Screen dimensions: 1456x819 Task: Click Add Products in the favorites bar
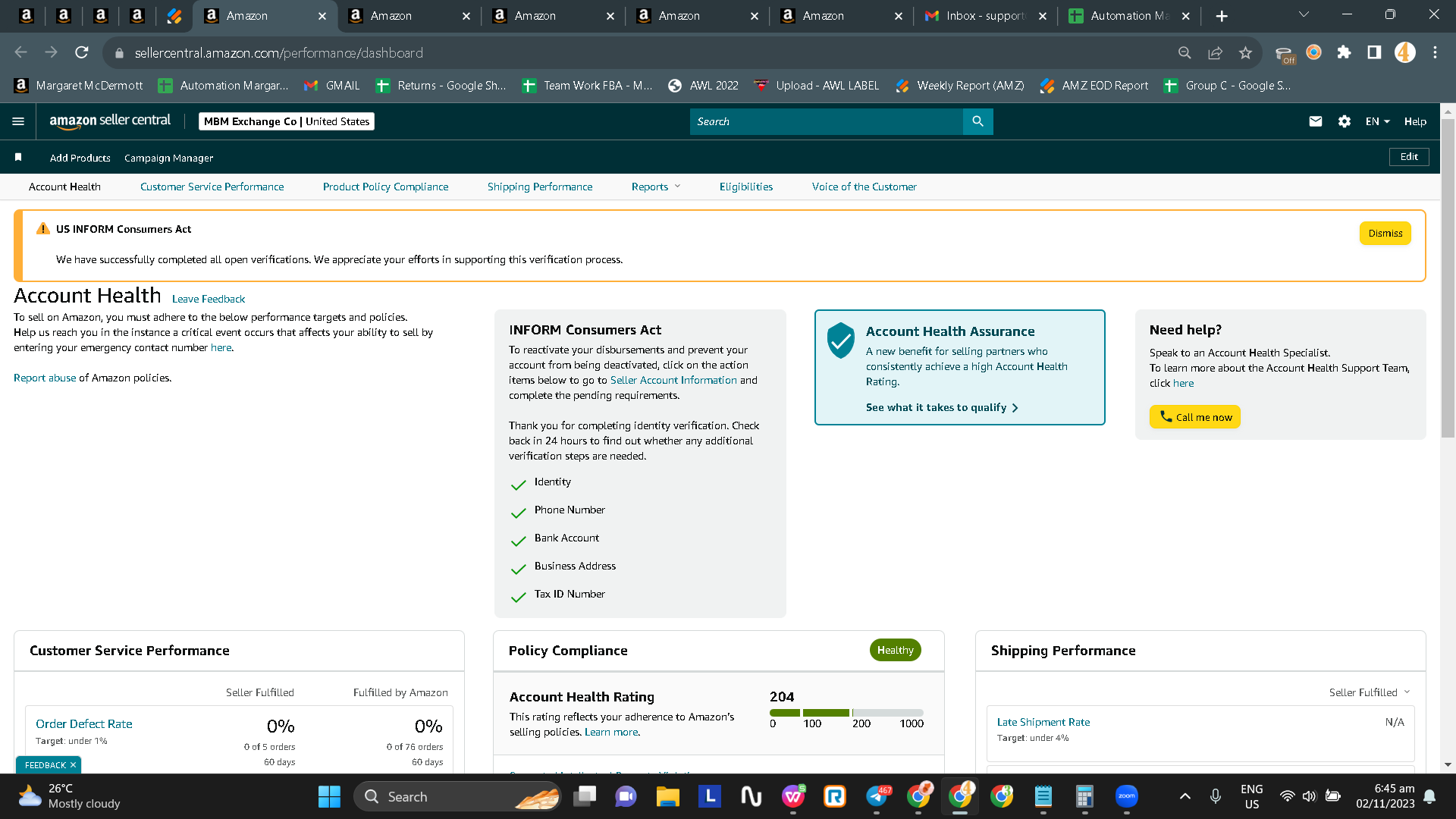[x=80, y=158]
